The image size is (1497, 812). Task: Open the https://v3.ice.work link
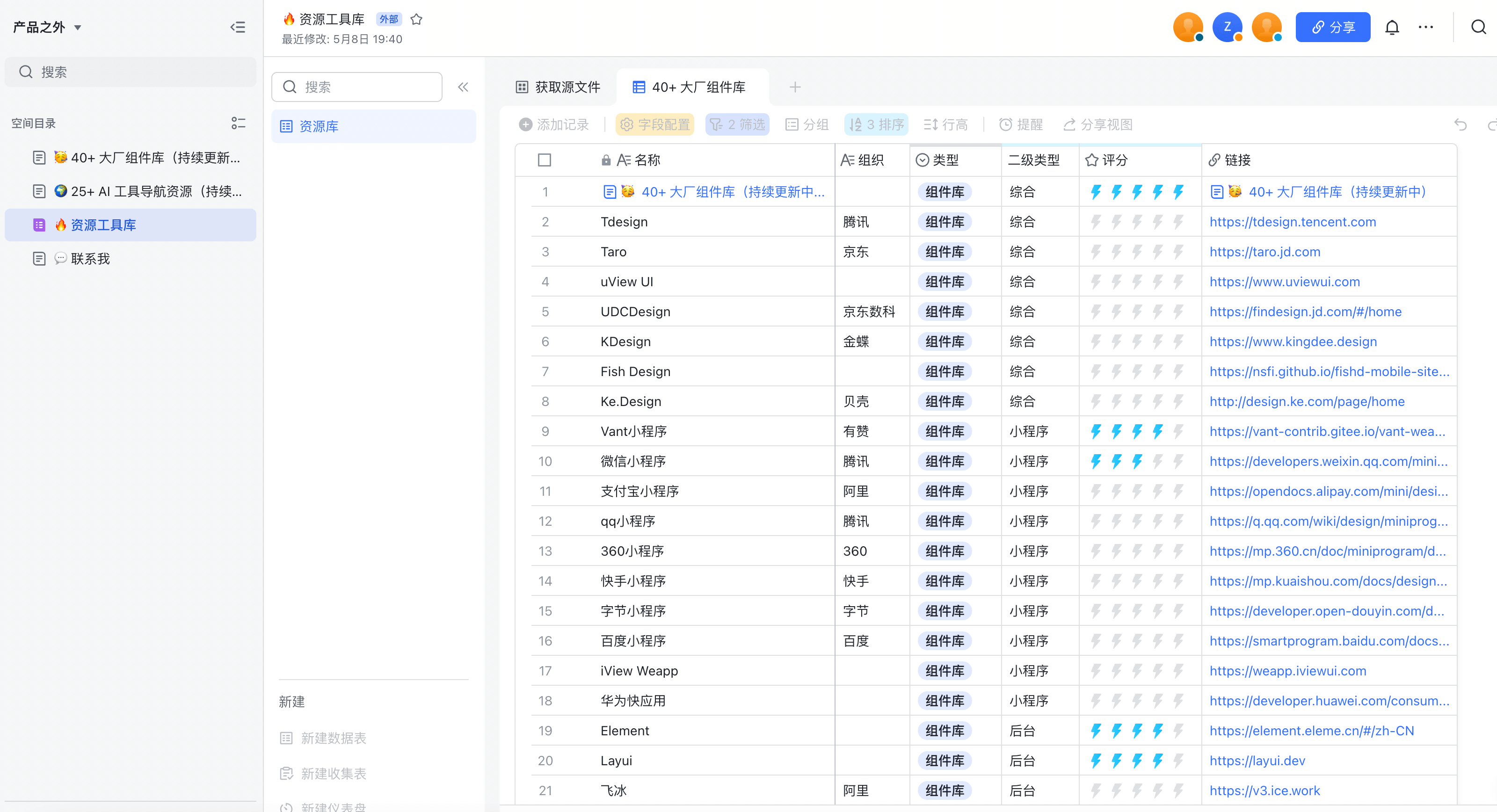point(1264,790)
